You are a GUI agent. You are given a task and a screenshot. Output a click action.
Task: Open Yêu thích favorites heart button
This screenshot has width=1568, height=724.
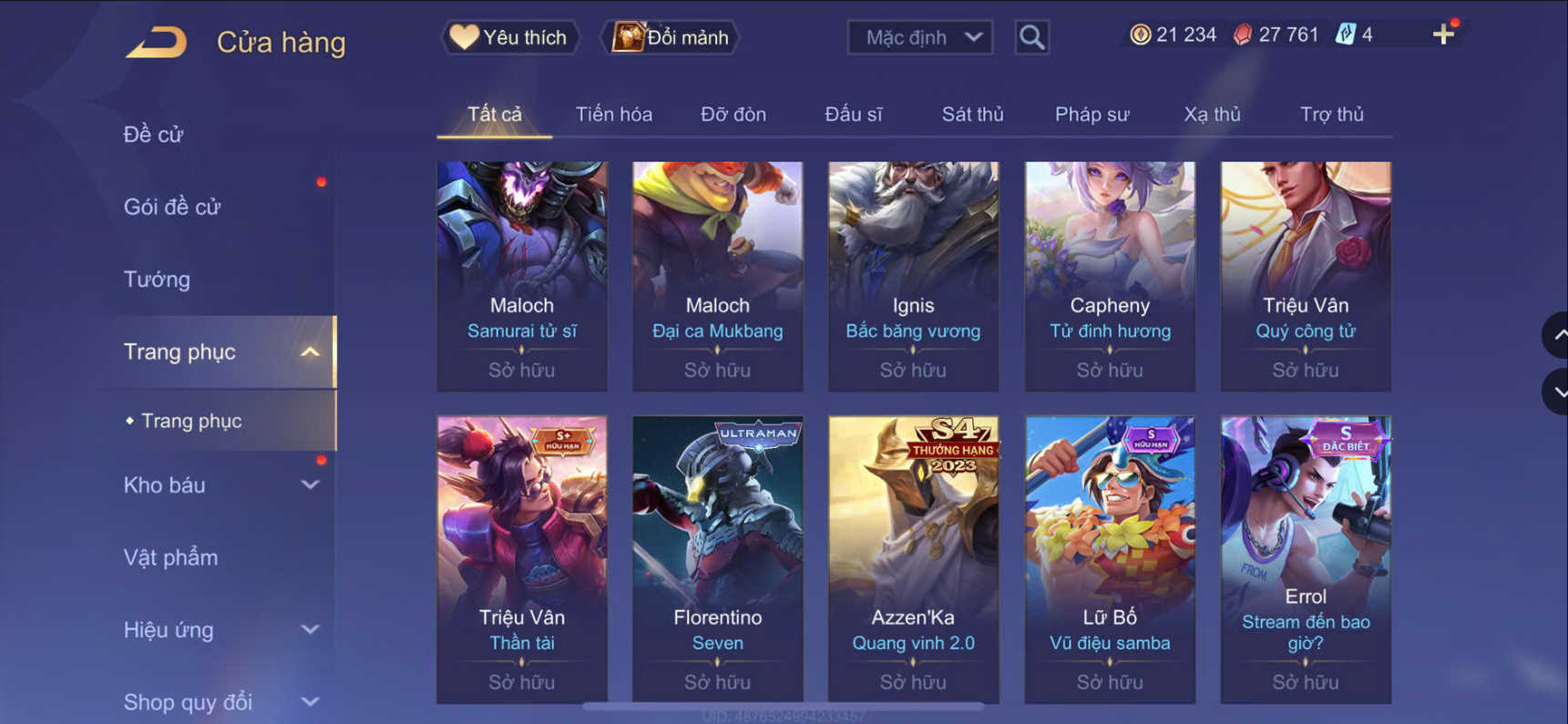[x=510, y=37]
